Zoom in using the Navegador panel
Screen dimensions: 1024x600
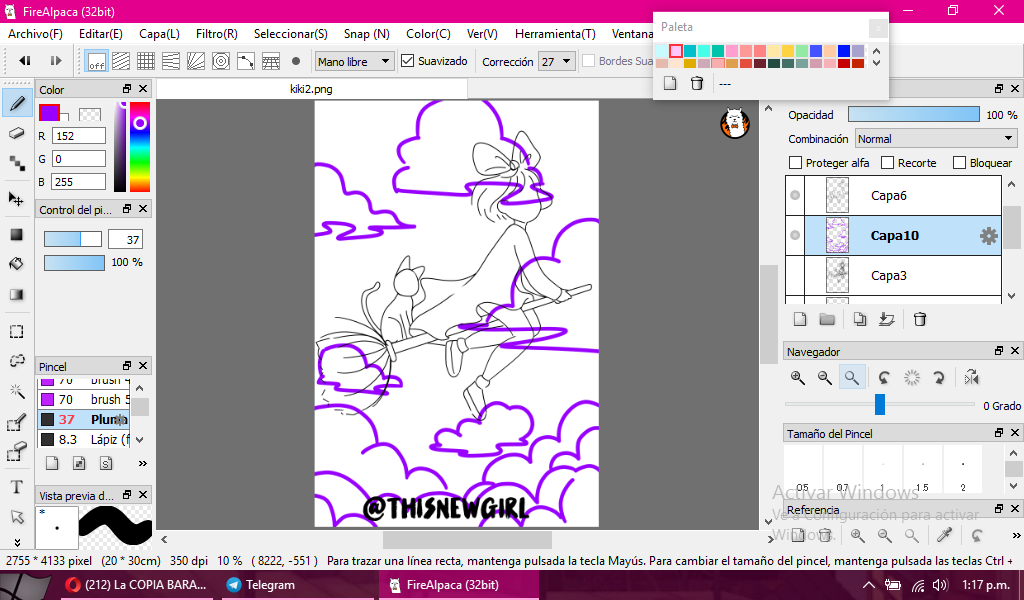797,377
